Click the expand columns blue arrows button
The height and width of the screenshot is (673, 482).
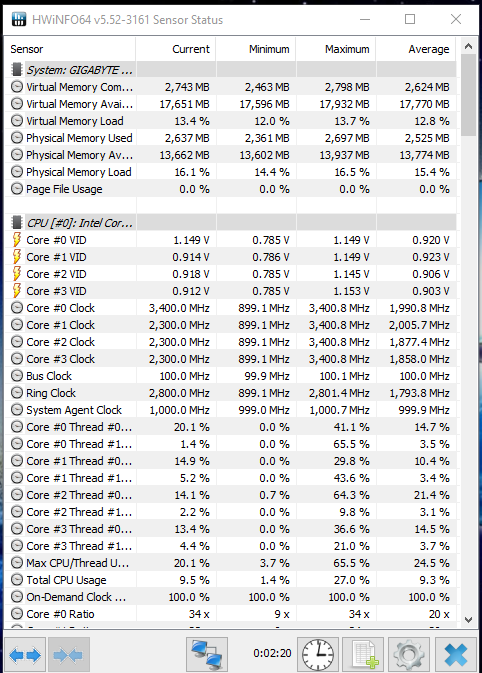[25, 655]
